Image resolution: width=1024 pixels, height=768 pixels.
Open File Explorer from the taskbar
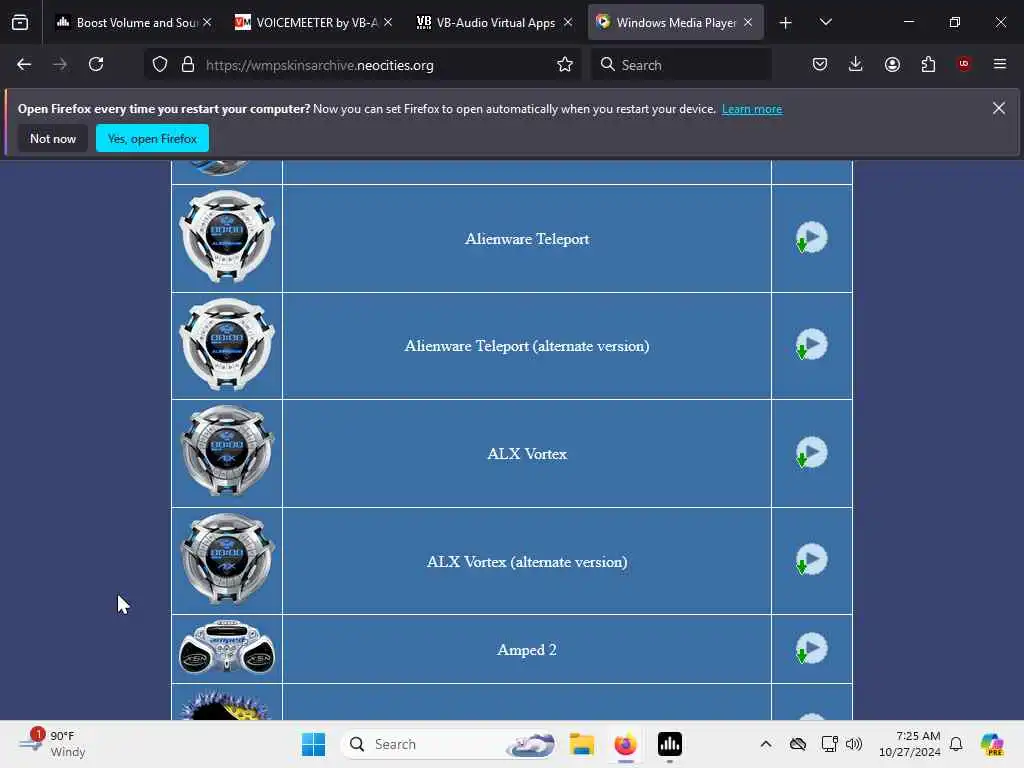click(581, 744)
